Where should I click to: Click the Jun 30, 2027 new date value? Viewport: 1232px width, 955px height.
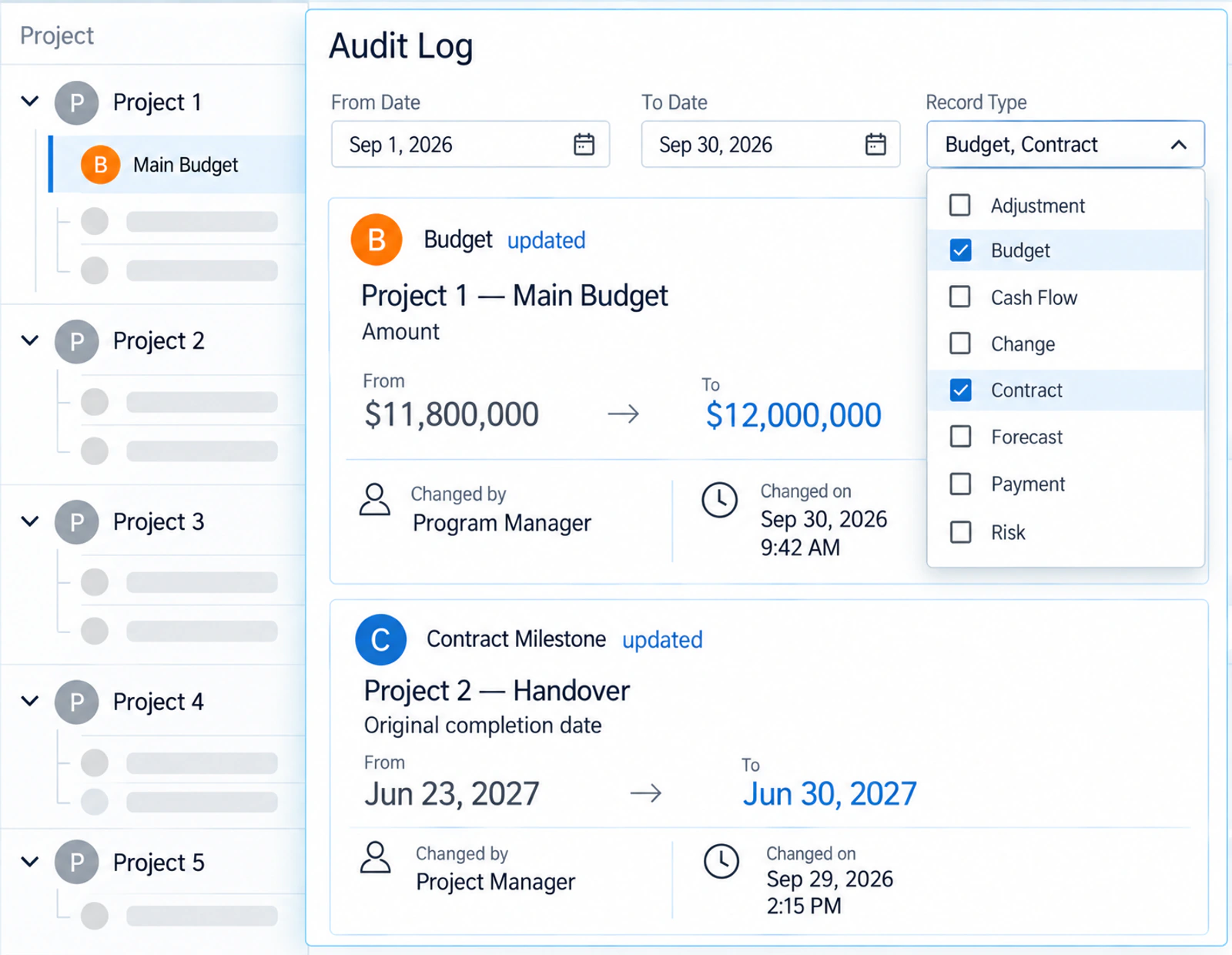pos(829,793)
